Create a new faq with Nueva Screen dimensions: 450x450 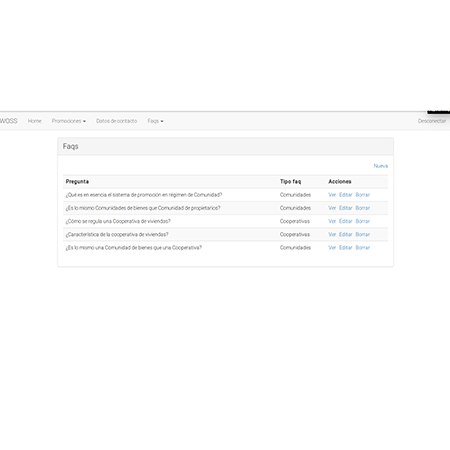(x=381, y=166)
